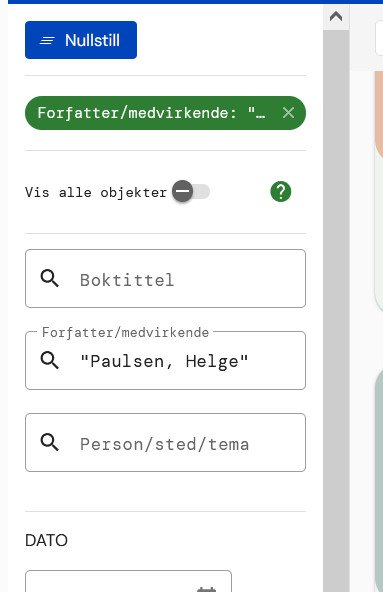Click the Vis alle objekter label text

(96, 193)
